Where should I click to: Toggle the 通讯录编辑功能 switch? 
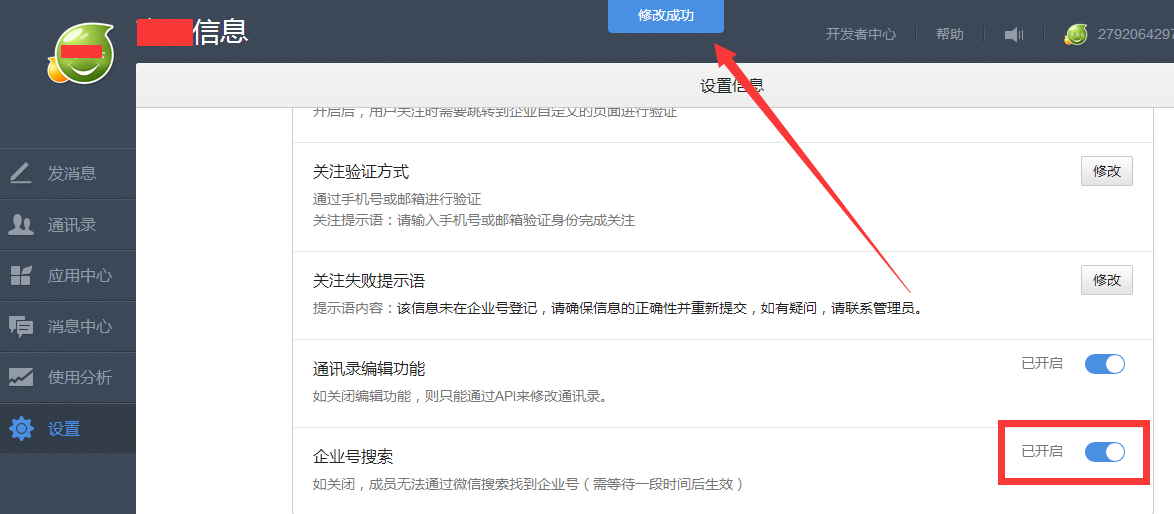point(1104,364)
